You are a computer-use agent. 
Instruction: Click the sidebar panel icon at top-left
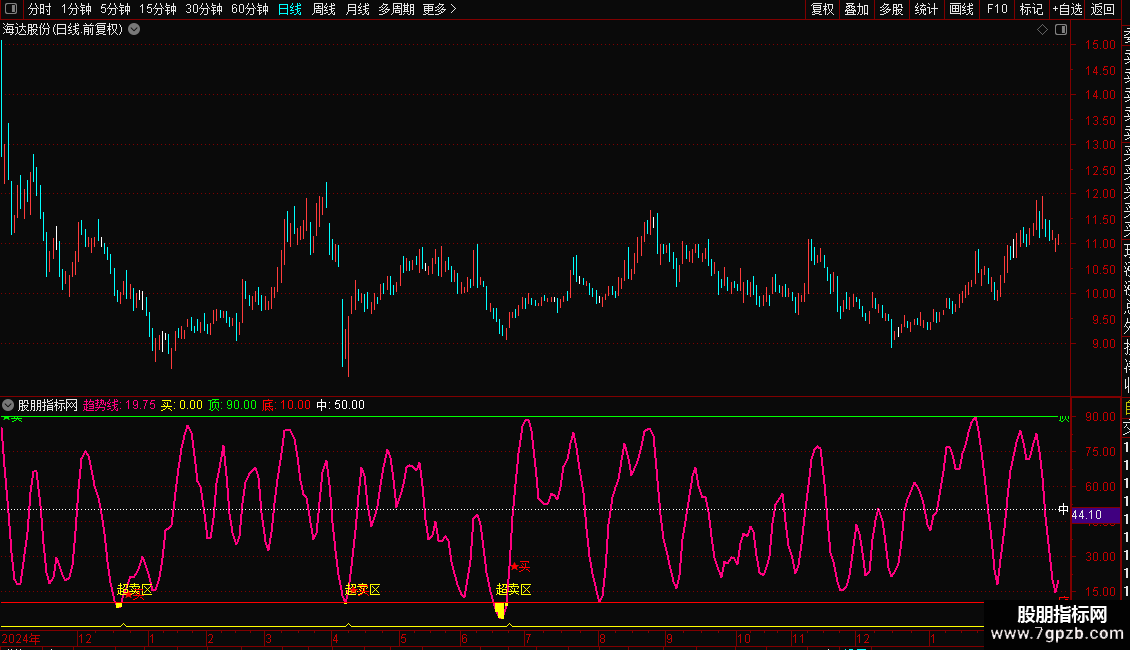click(11, 9)
